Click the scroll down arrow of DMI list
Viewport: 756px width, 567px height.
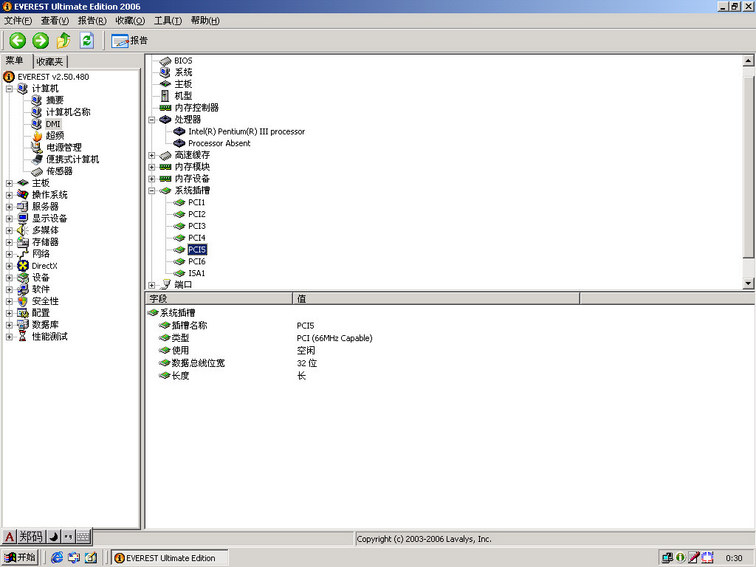[x=748, y=284]
